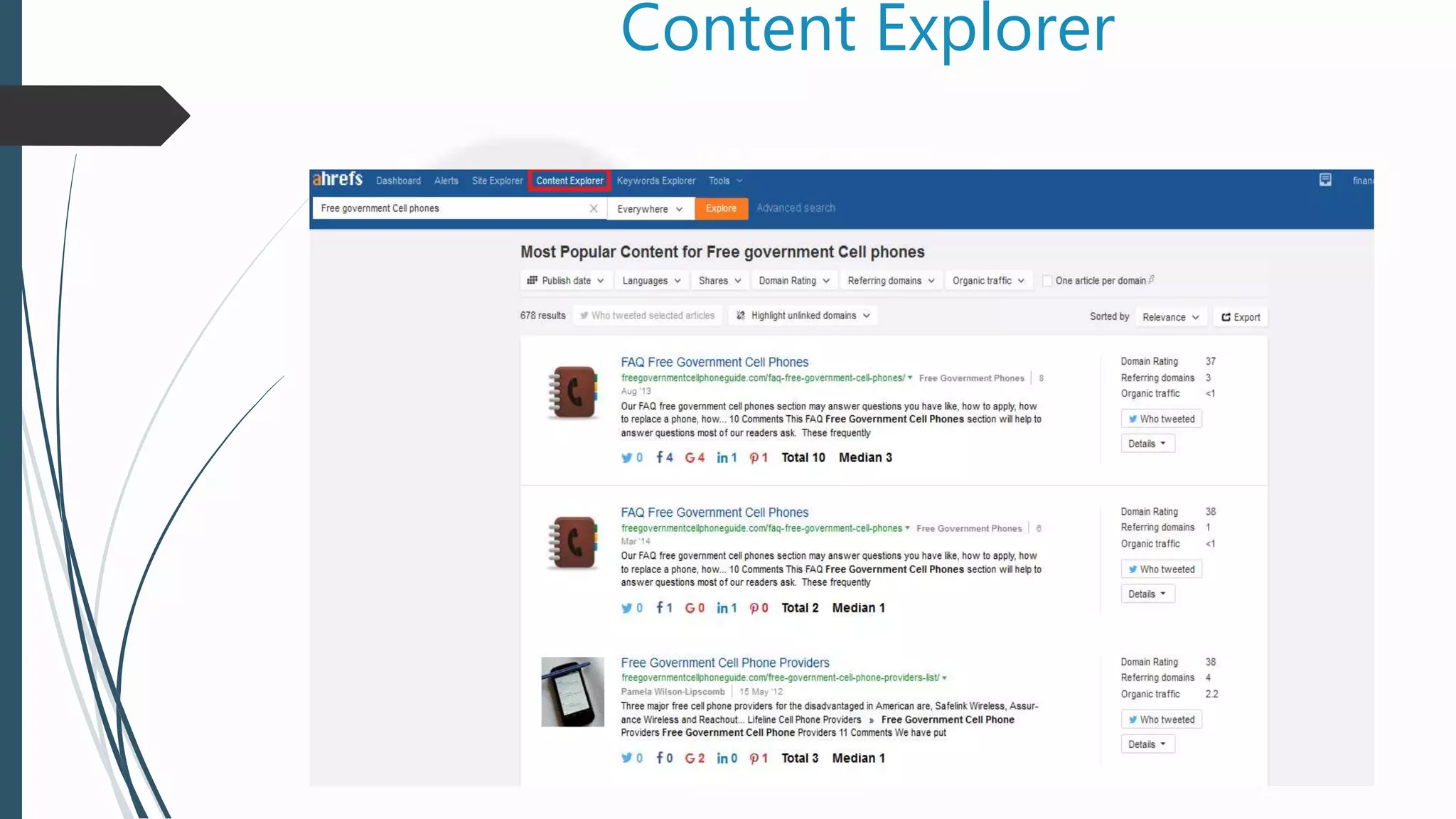The image size is (1456, 819).
Task: Open Keywords Explorer
Action: [x=655, y=181]
